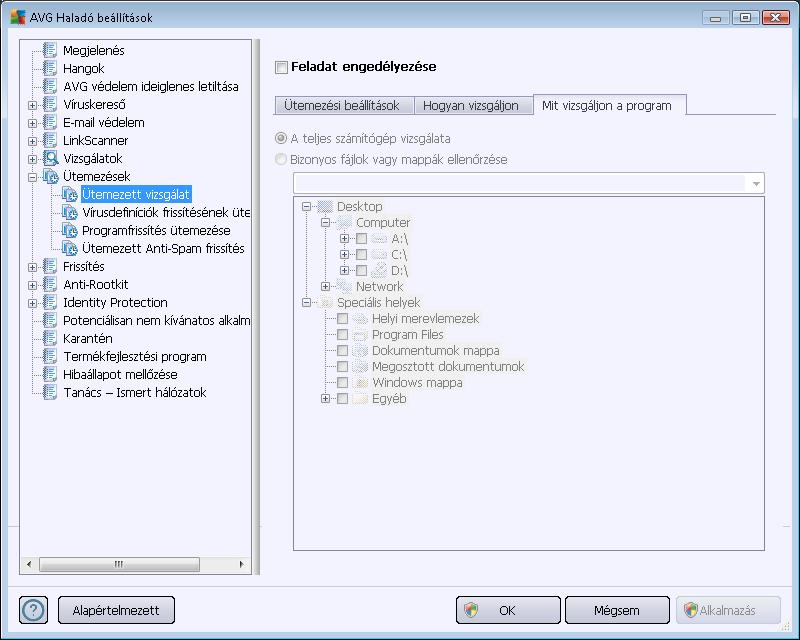Check the Megosztott dokumentumok checkbox
800x640 pixels.
coord(342,366)
